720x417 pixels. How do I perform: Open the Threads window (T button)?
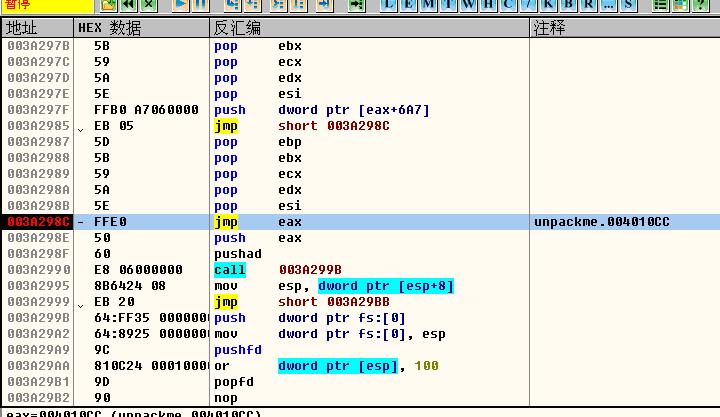point(449,5)
